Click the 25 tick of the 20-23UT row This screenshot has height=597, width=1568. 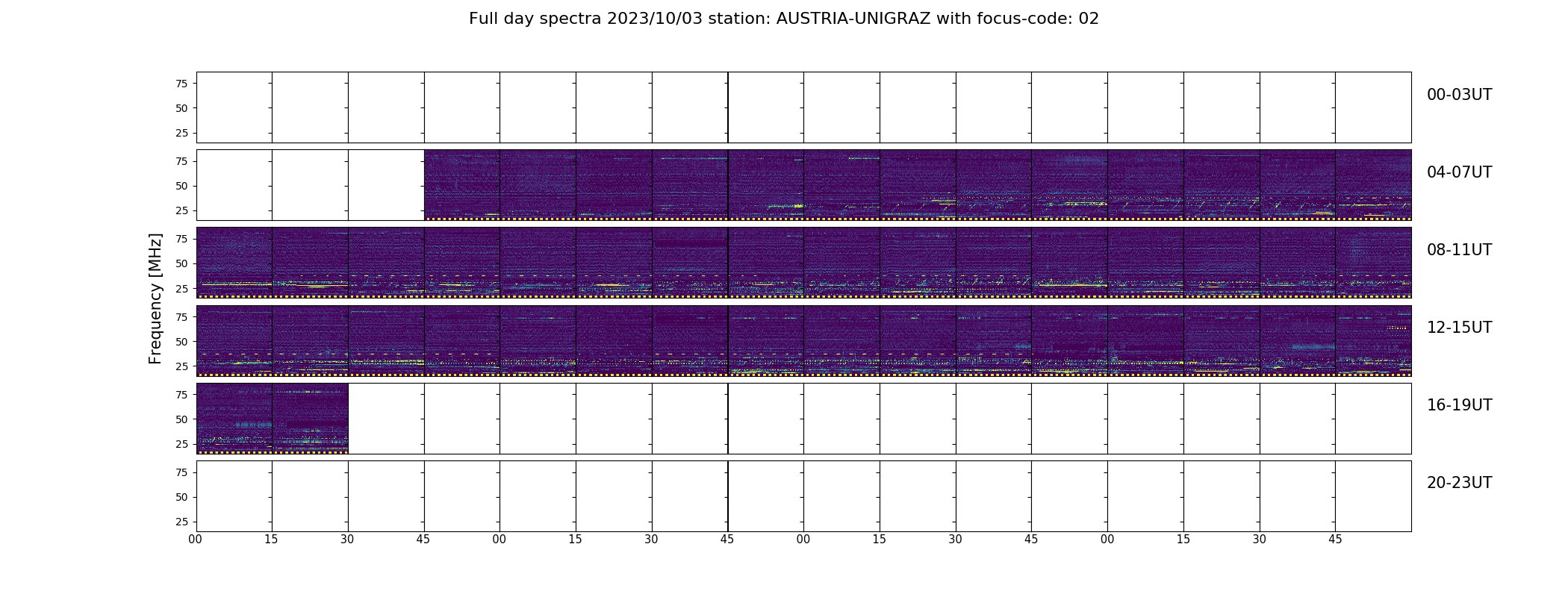coord(181,522)
